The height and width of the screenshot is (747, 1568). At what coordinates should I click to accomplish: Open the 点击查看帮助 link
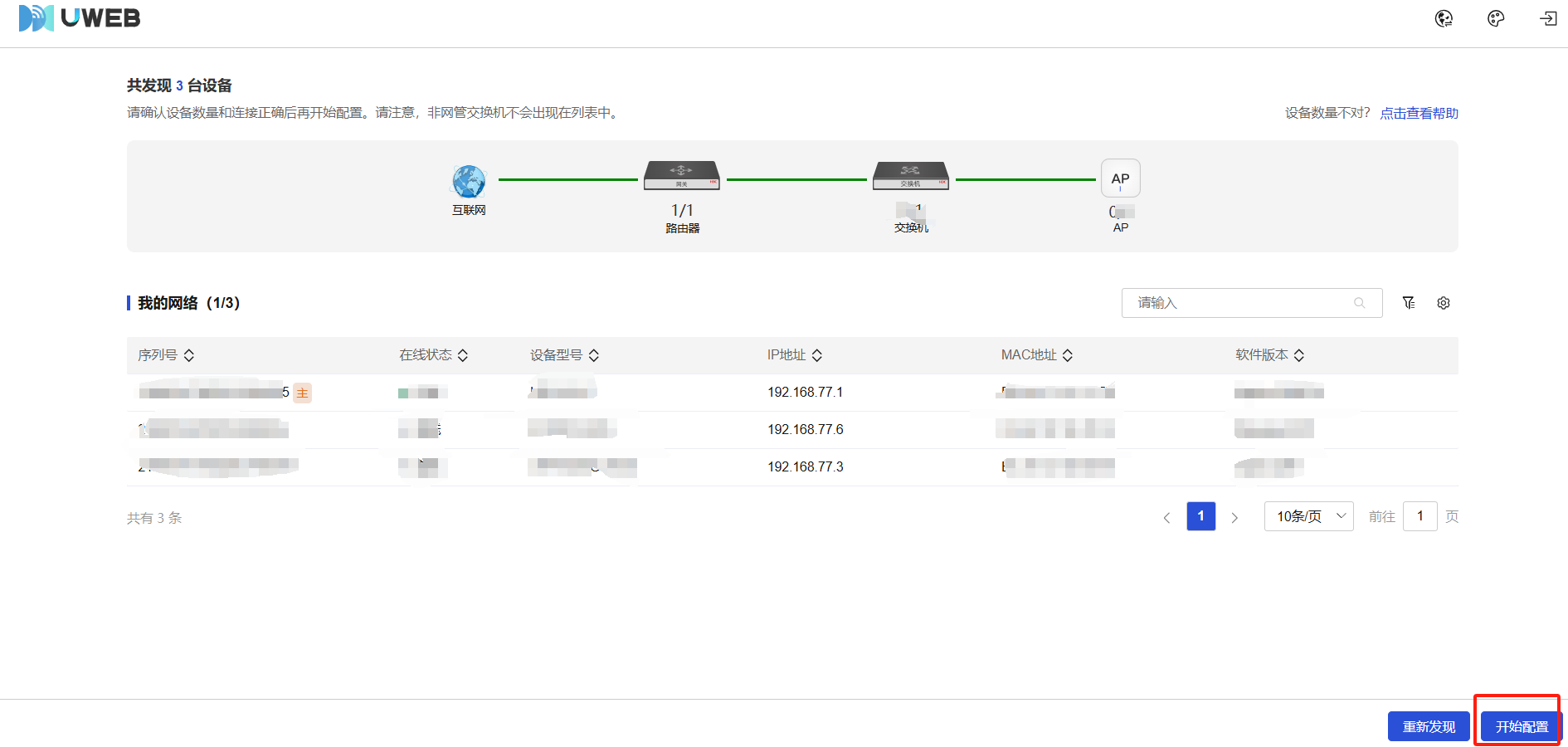click(x=1419, y=113)
